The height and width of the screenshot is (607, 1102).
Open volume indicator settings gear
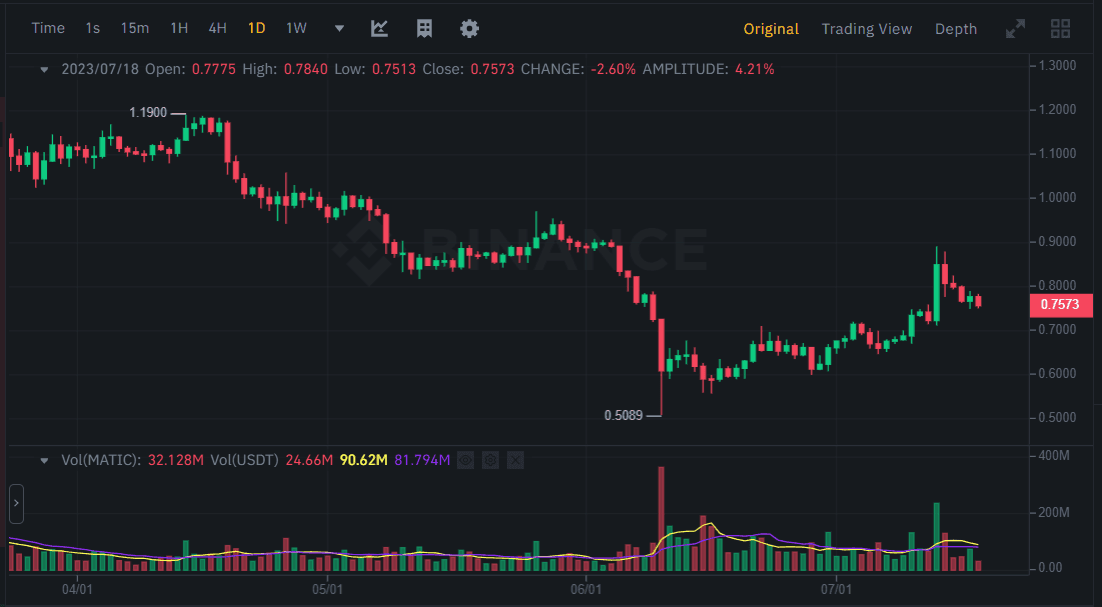click(490, 460)
